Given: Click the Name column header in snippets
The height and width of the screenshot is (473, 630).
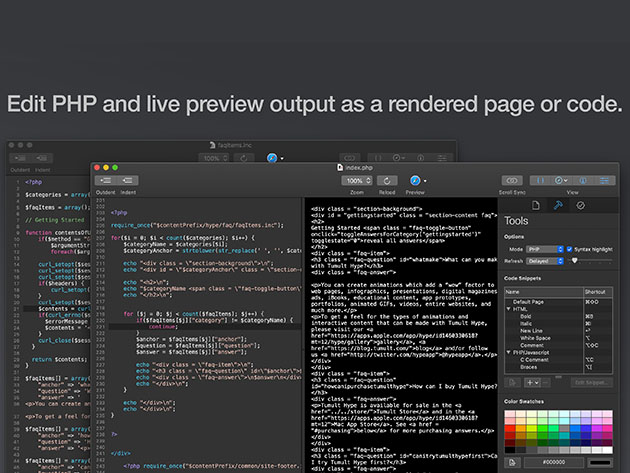Looking at the screenshot, I should click(544, 292).
